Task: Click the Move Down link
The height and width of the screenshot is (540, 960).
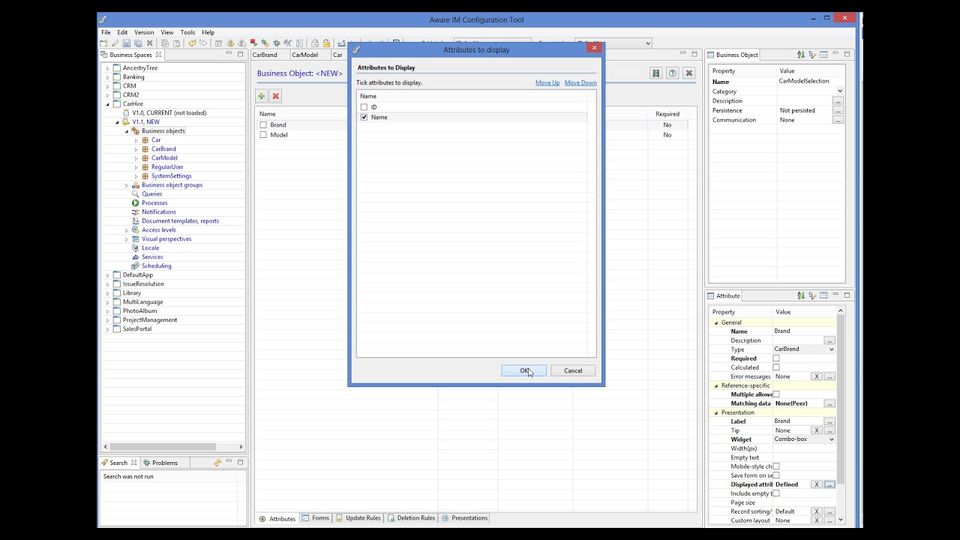Action: 580,83
